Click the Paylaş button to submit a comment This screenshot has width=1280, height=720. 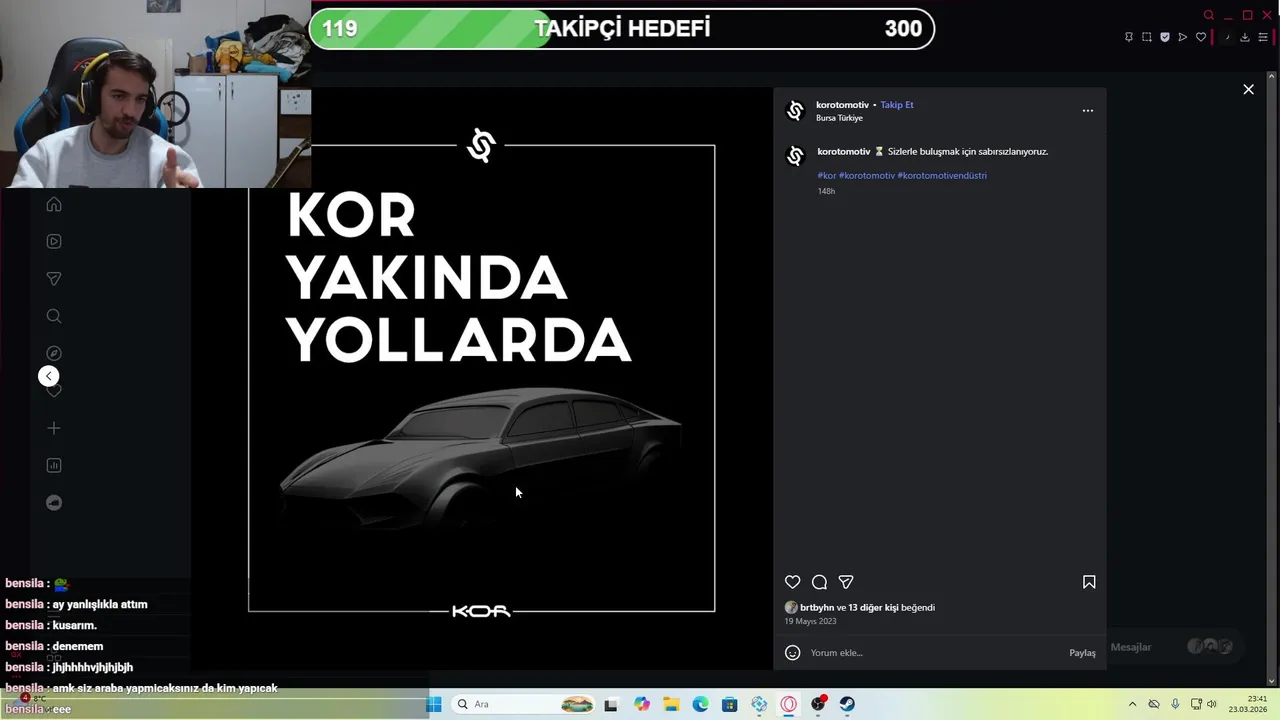click(1082, 653)
